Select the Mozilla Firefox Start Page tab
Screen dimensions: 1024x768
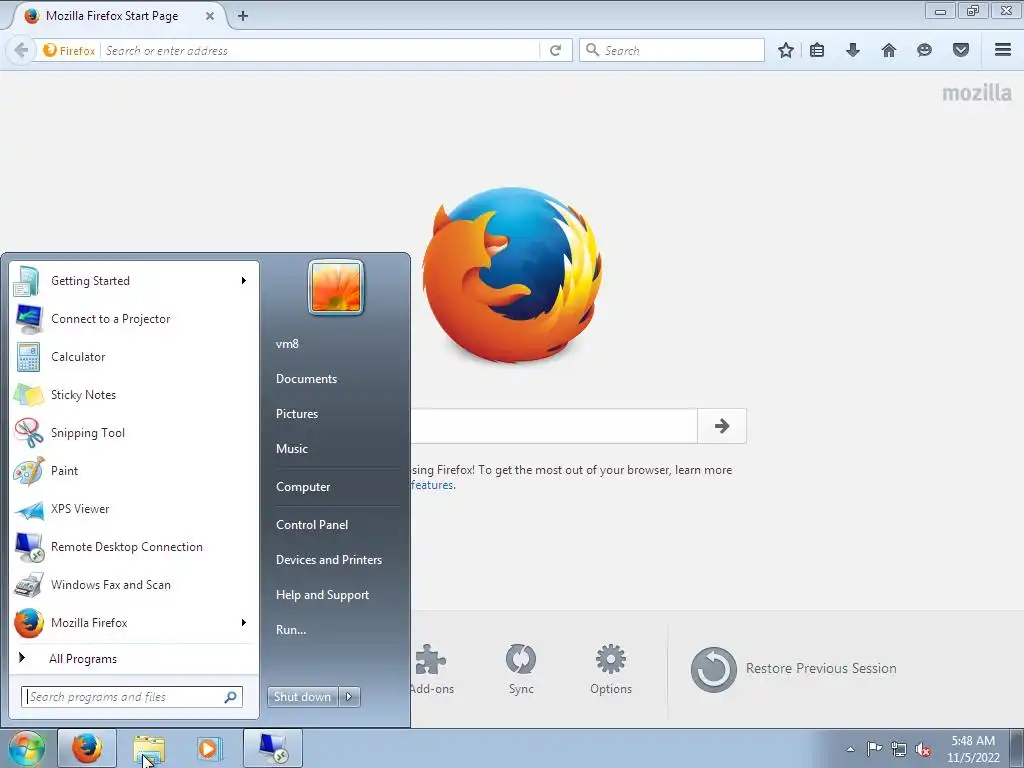118,16
